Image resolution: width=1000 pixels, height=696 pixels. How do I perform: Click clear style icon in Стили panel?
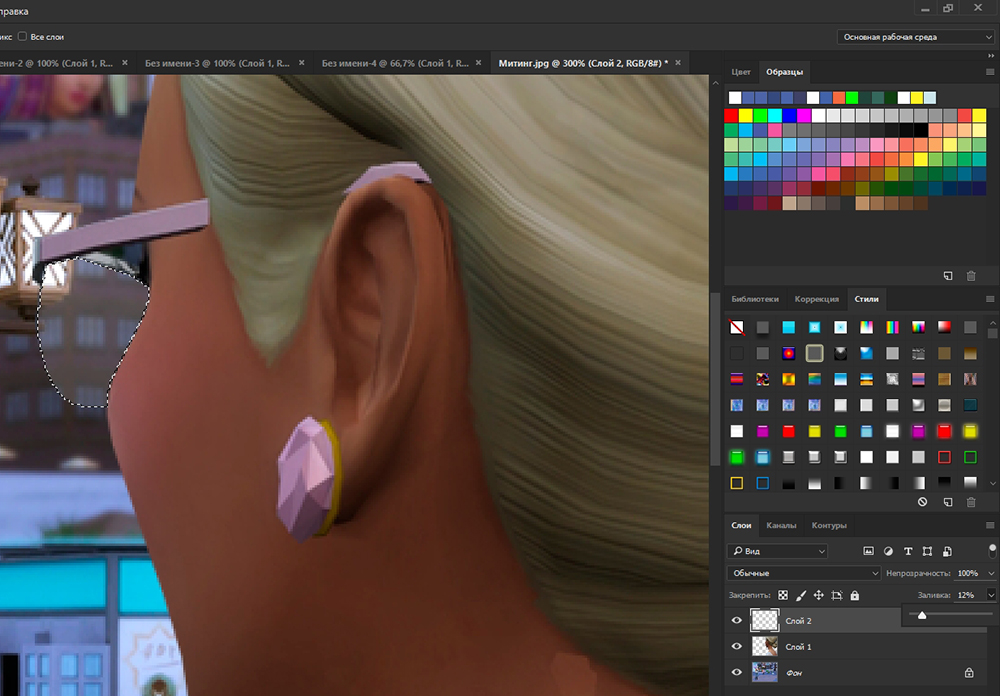pyautogui.click(x=922, y=501)
